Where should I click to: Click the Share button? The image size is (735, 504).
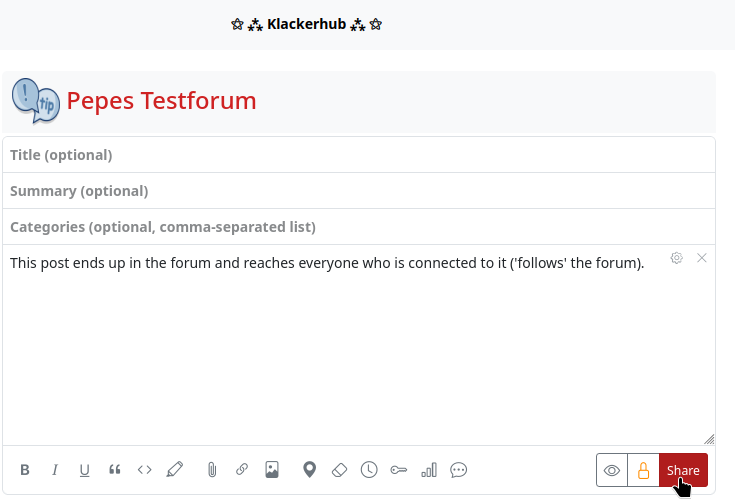(683, 470)
